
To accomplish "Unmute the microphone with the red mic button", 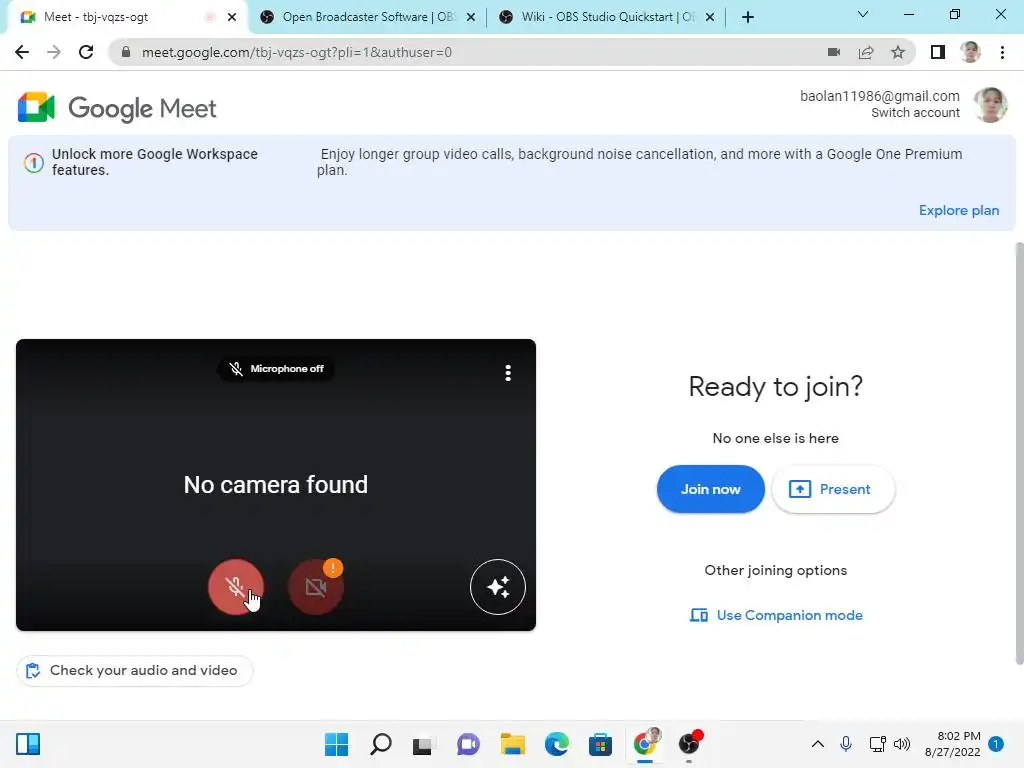I will coord(236,586).
